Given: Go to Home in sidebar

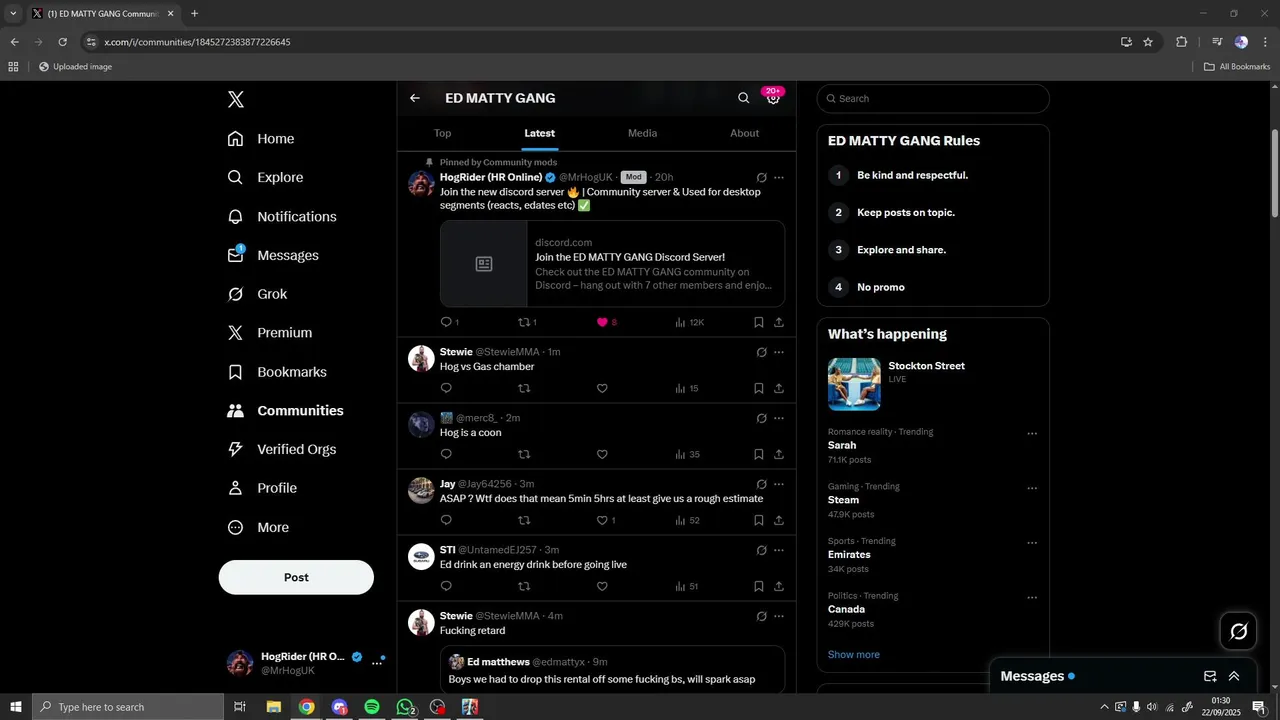Looking at the screenshot, I should click(x=261, y=139).
